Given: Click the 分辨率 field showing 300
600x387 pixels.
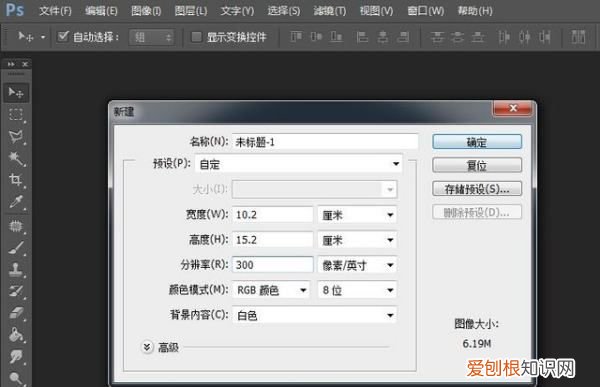Looking at the screenshot, I should (272, 265).
